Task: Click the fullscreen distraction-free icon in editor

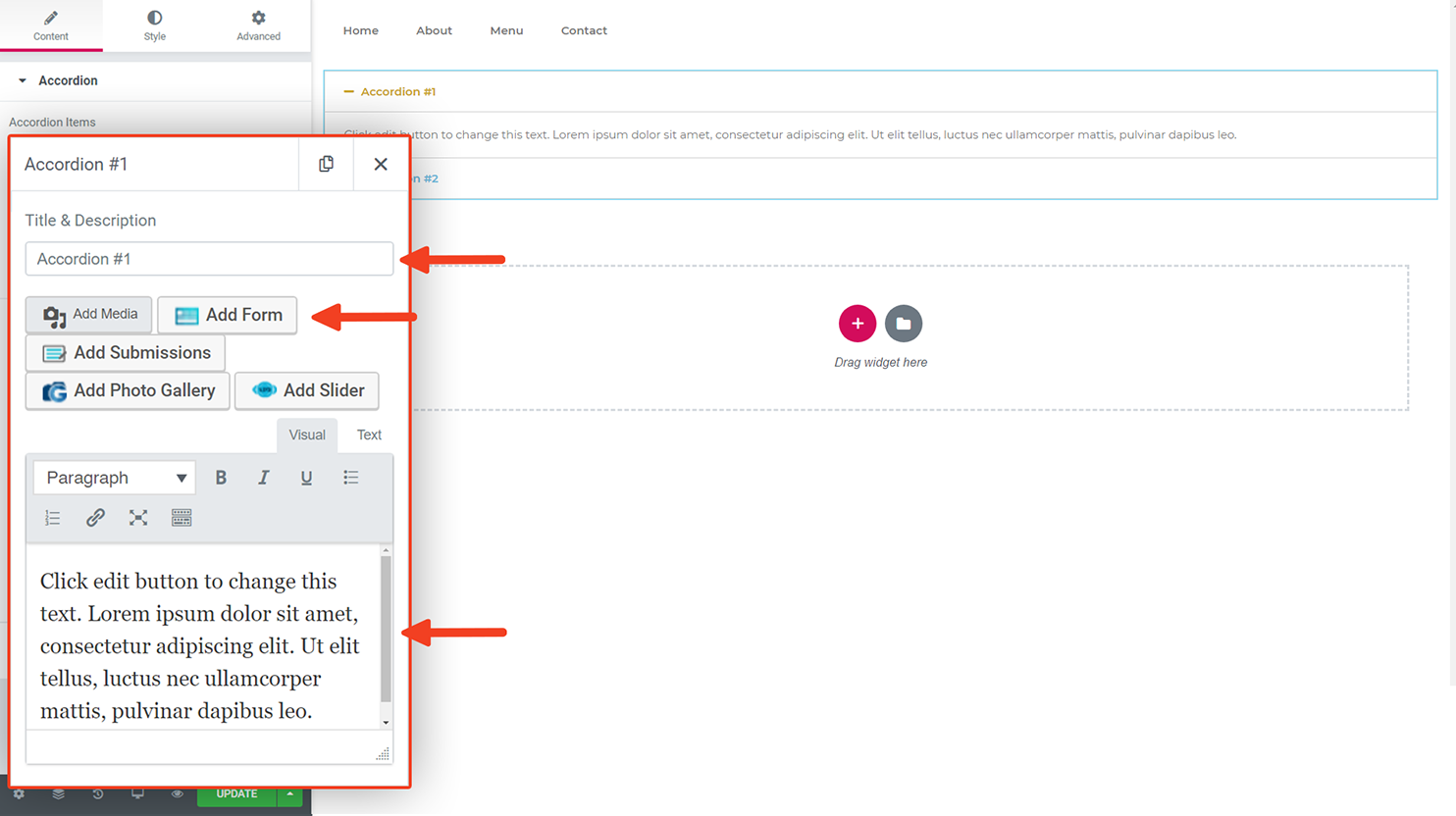Action: pos(138,518)
